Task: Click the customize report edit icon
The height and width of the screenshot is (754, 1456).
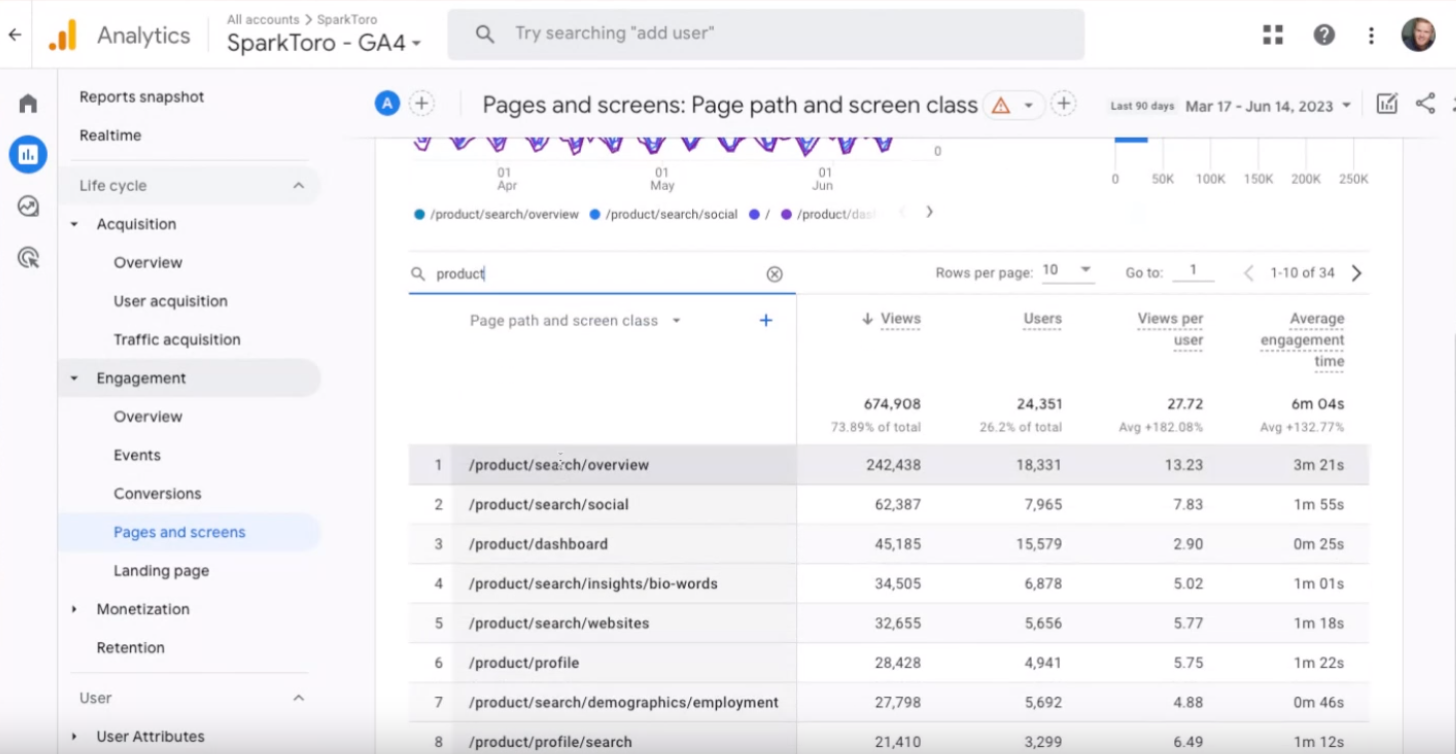Action: [x=1387, y=104]
